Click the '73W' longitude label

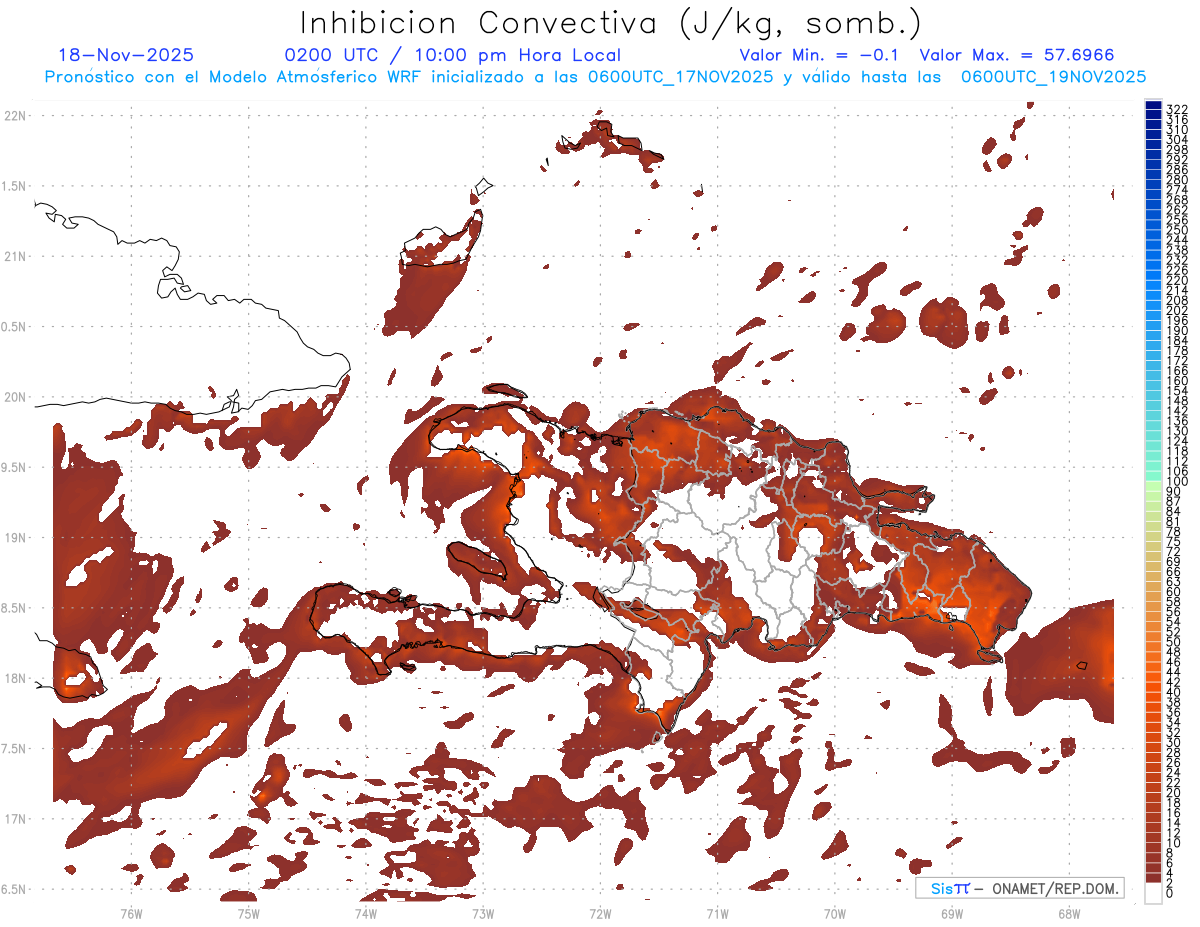pyautogui.click(x=483, y=913)
